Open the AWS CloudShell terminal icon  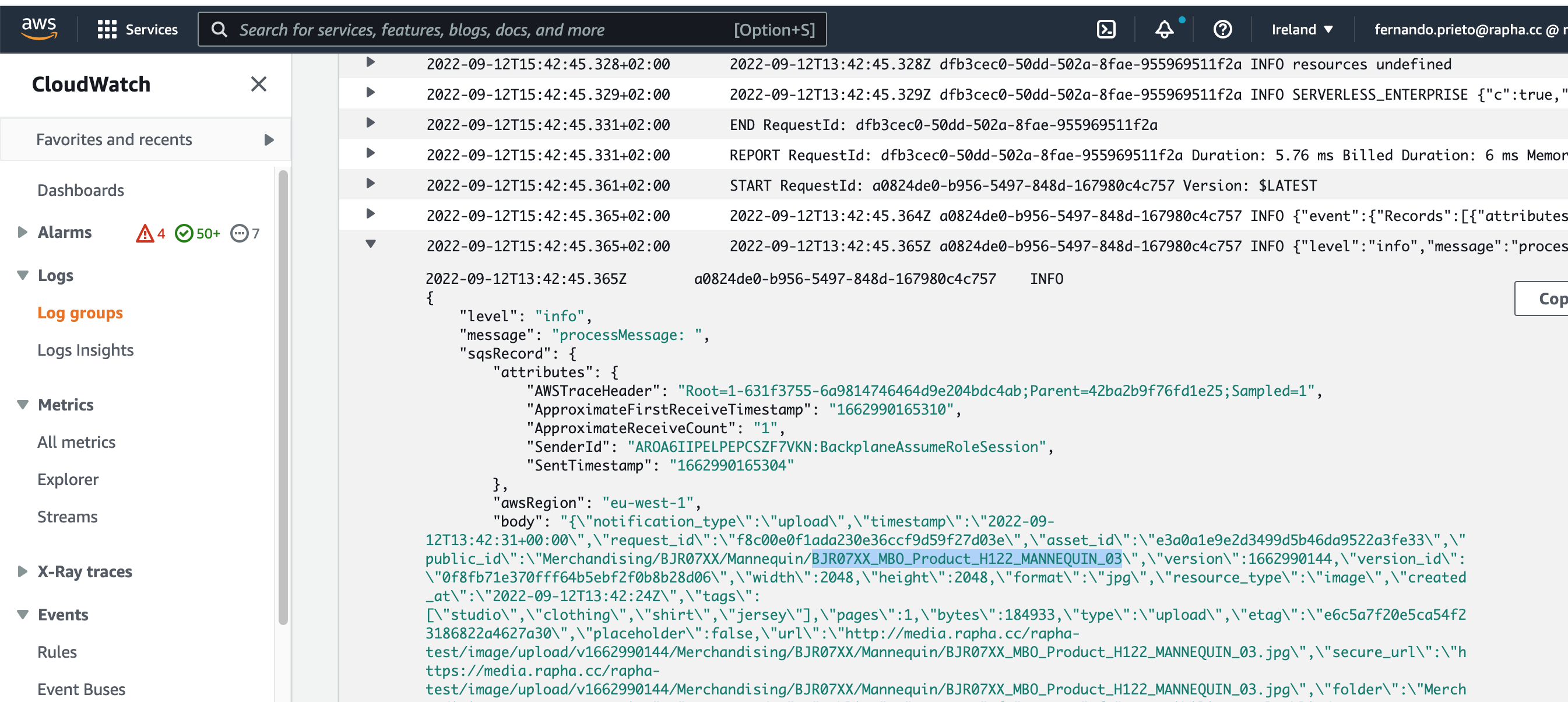(1105, 29)
